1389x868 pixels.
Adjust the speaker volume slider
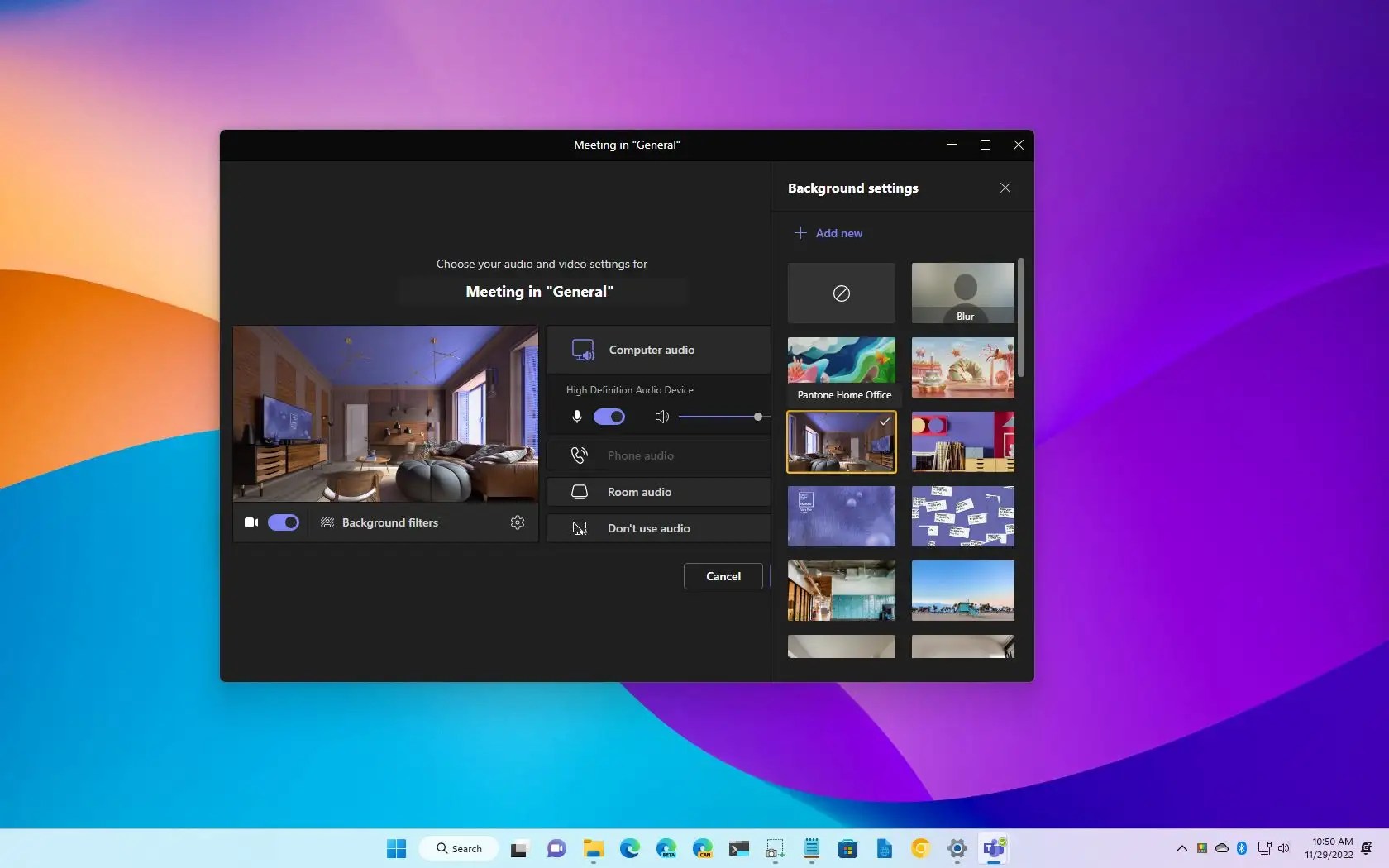point(757,417)
